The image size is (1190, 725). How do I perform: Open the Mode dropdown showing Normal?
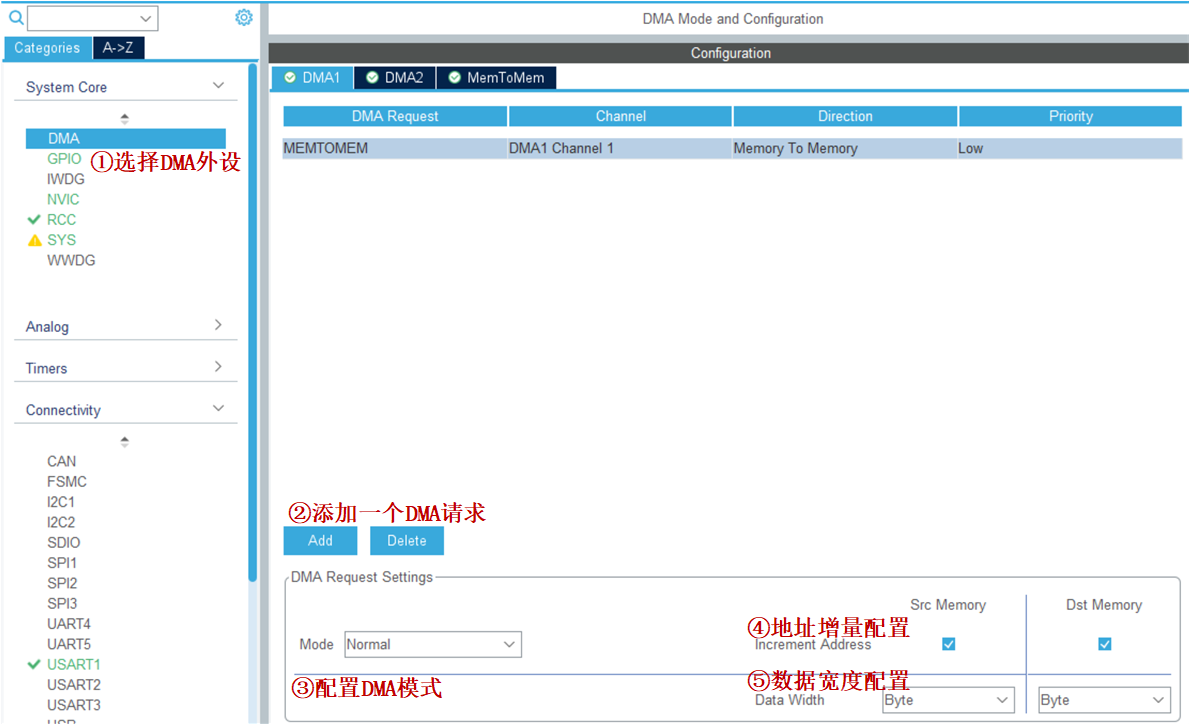433,645
